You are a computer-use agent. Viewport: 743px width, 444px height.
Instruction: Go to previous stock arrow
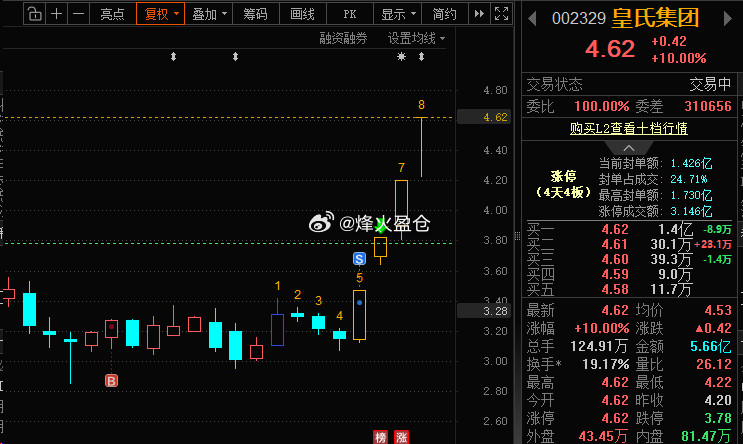(x=532, y=18)
